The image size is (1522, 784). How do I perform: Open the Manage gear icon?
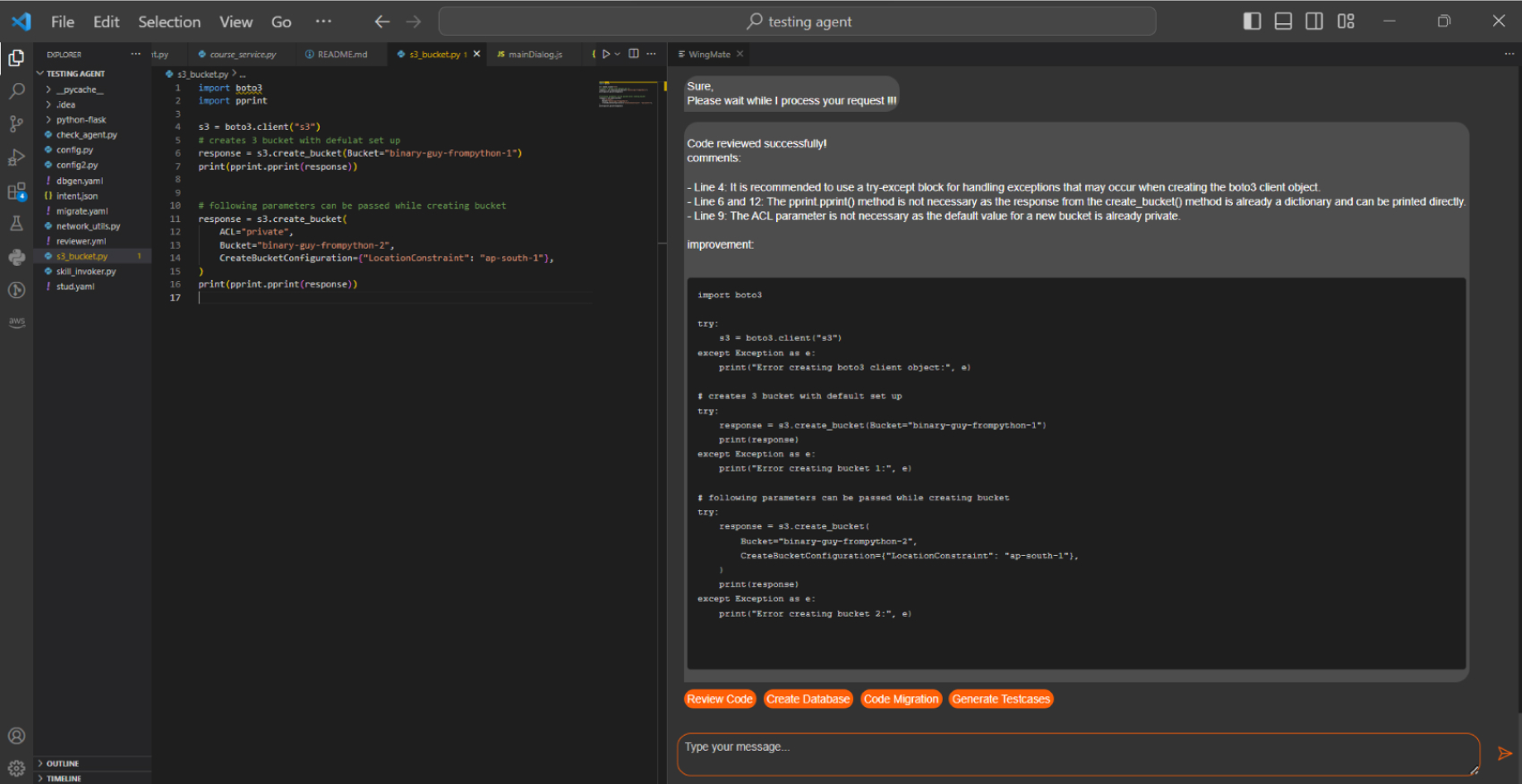point(16,768)
